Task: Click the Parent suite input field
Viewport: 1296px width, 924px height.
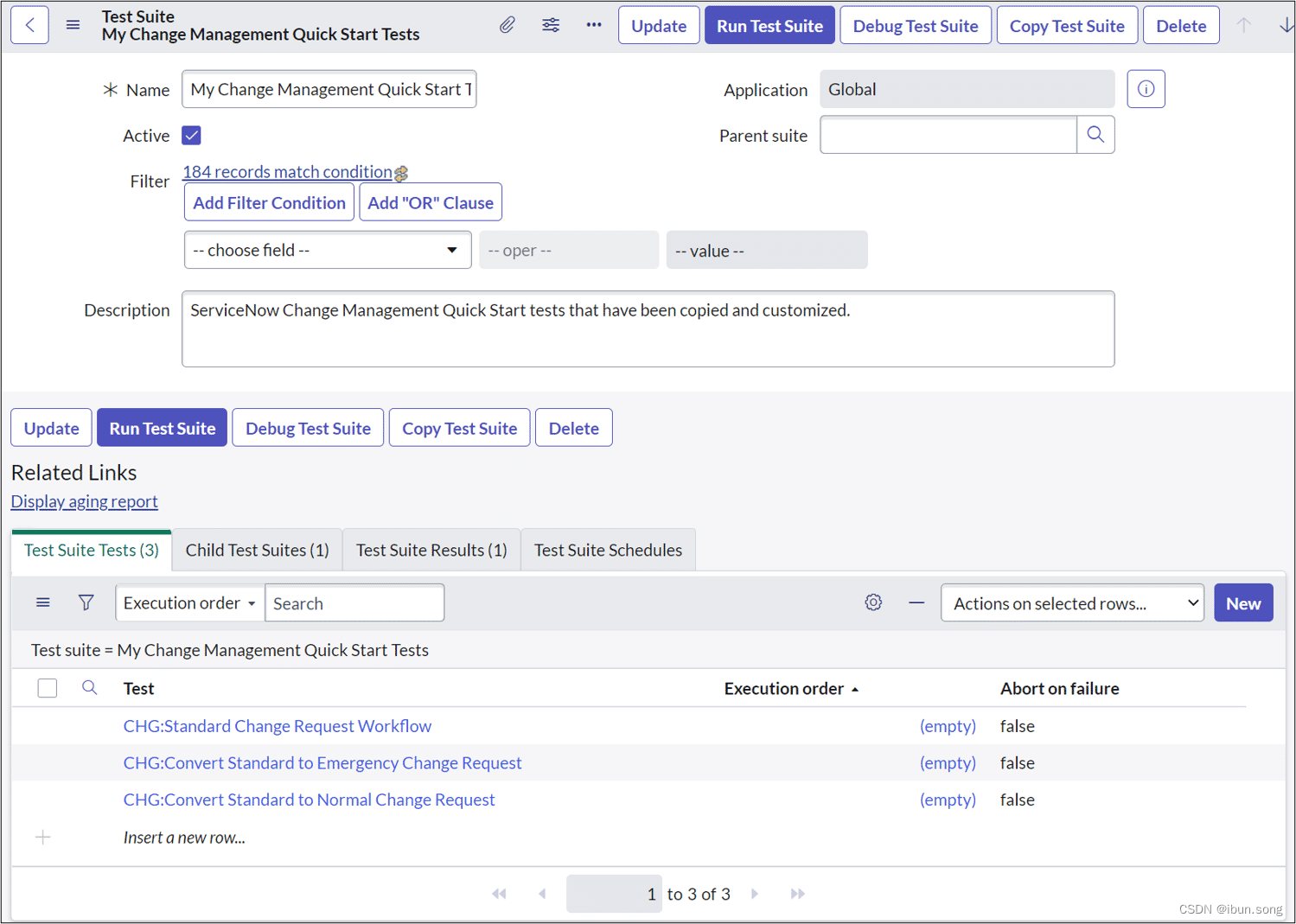Action: [x=948, y=135]
